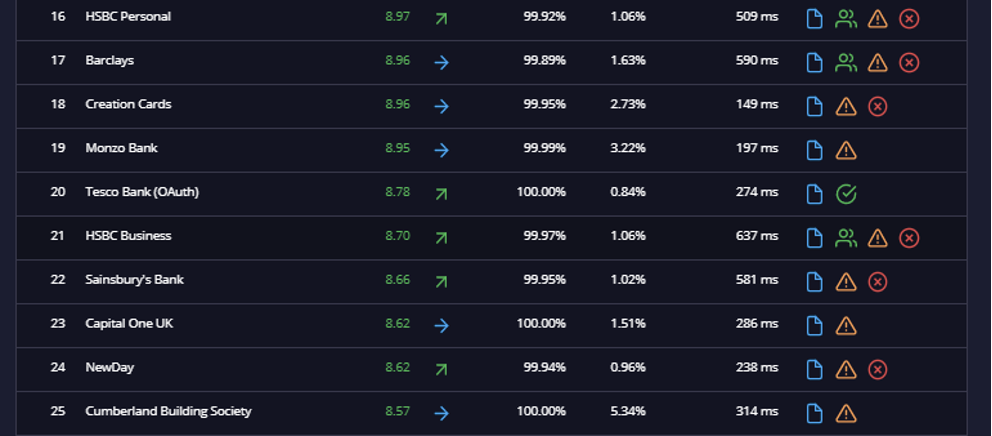This screenshot has height=436, width=992.
Task: Open the document icon for HSBC Personal
Action: click(815, 19)
